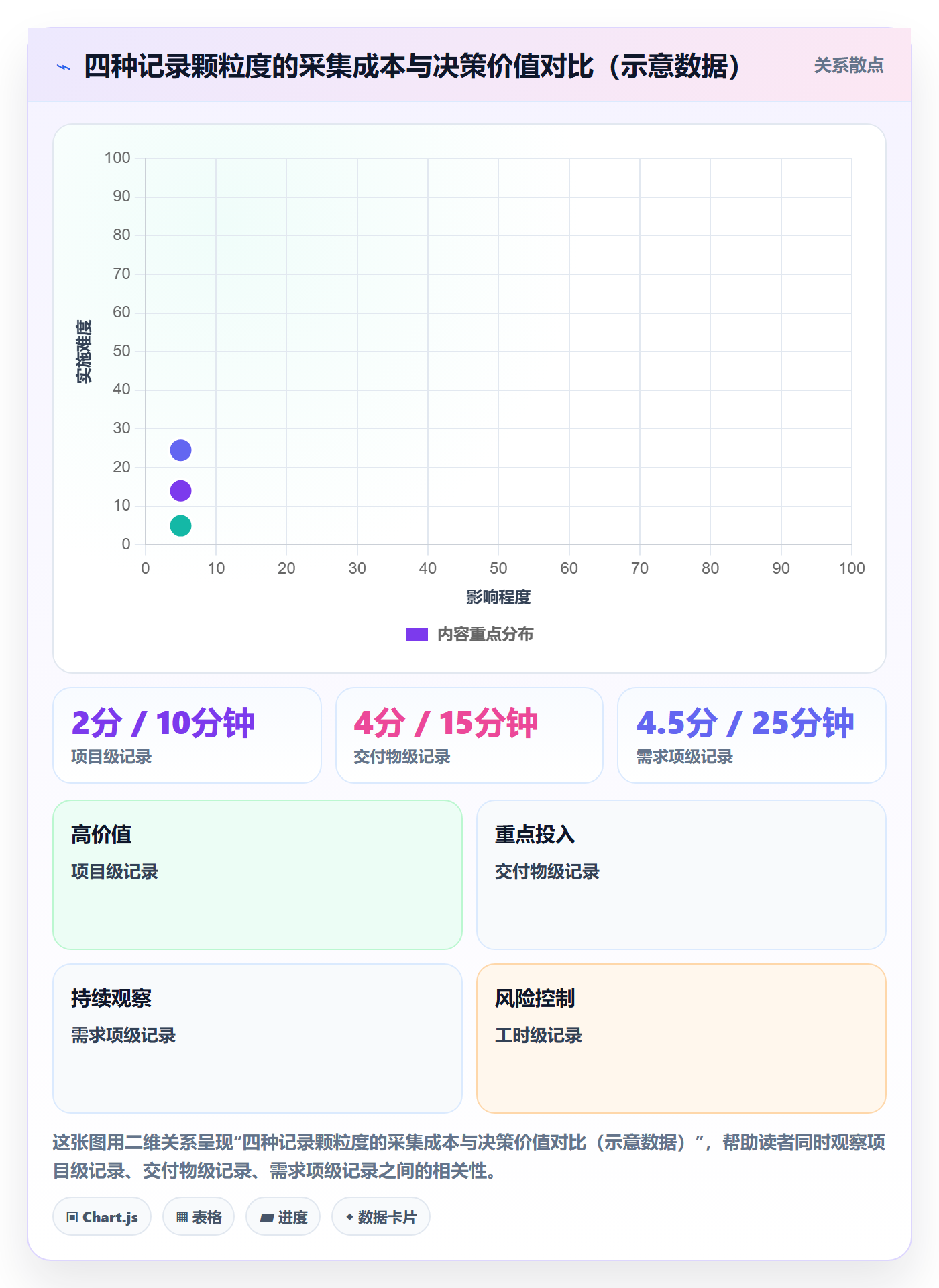Open the 持续观察 quadrant card
939x1288 pixels.
(x=258, y=1038)
